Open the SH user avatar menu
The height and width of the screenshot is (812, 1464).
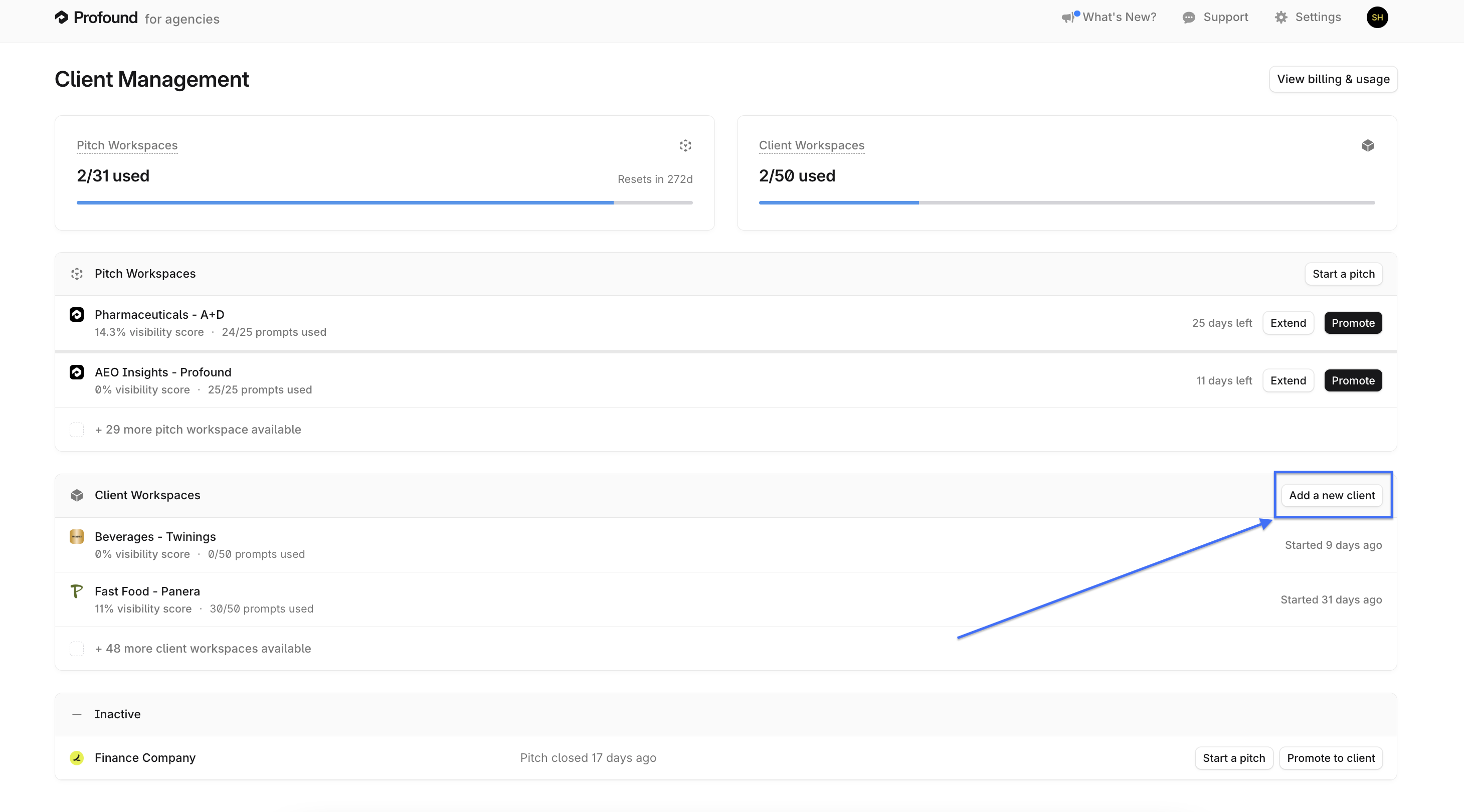(x=1377, y=17)
